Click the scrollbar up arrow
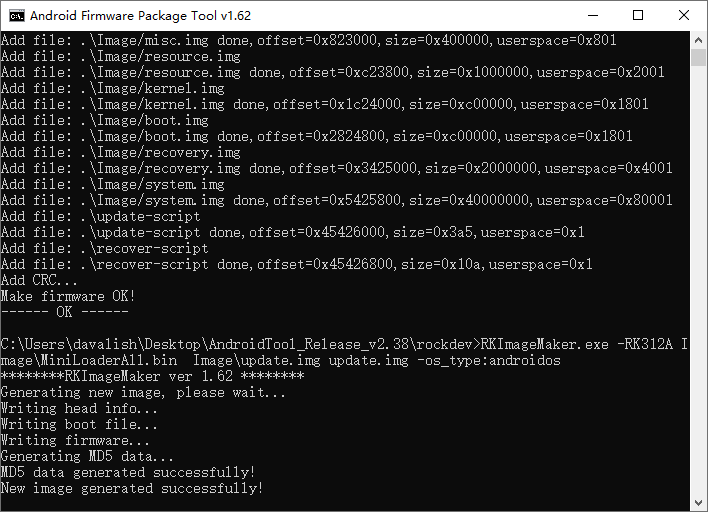Screen dimensions: 708x512 point(698,39)
